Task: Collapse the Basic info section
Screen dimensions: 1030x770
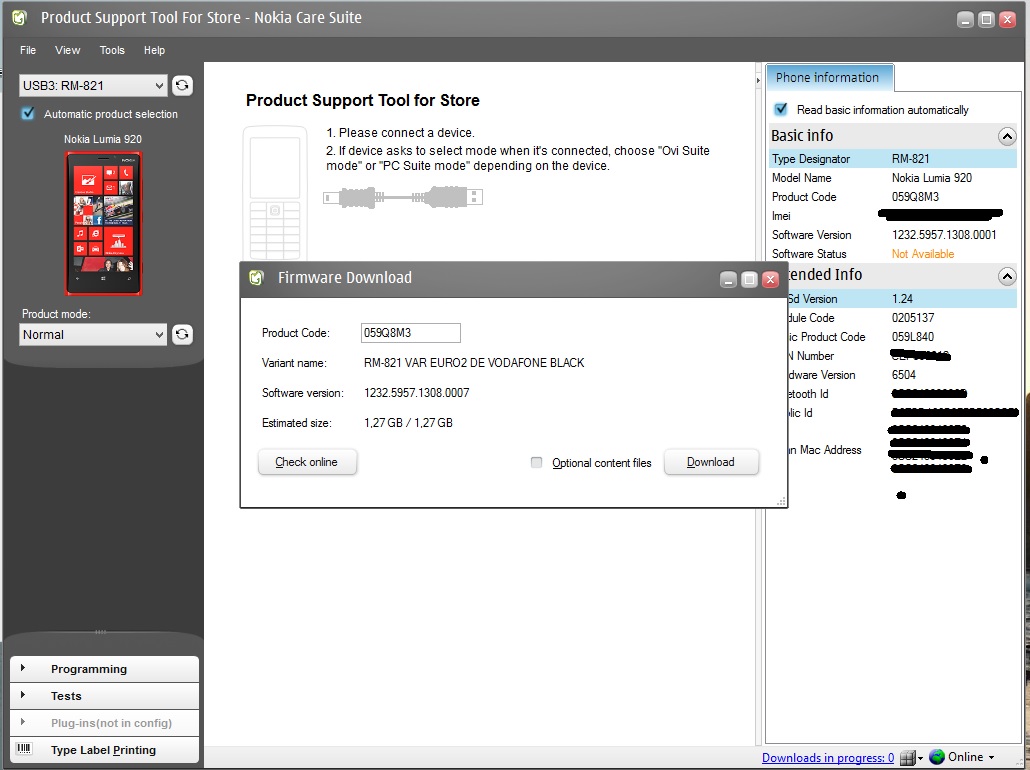Action: click(1007, 136)
